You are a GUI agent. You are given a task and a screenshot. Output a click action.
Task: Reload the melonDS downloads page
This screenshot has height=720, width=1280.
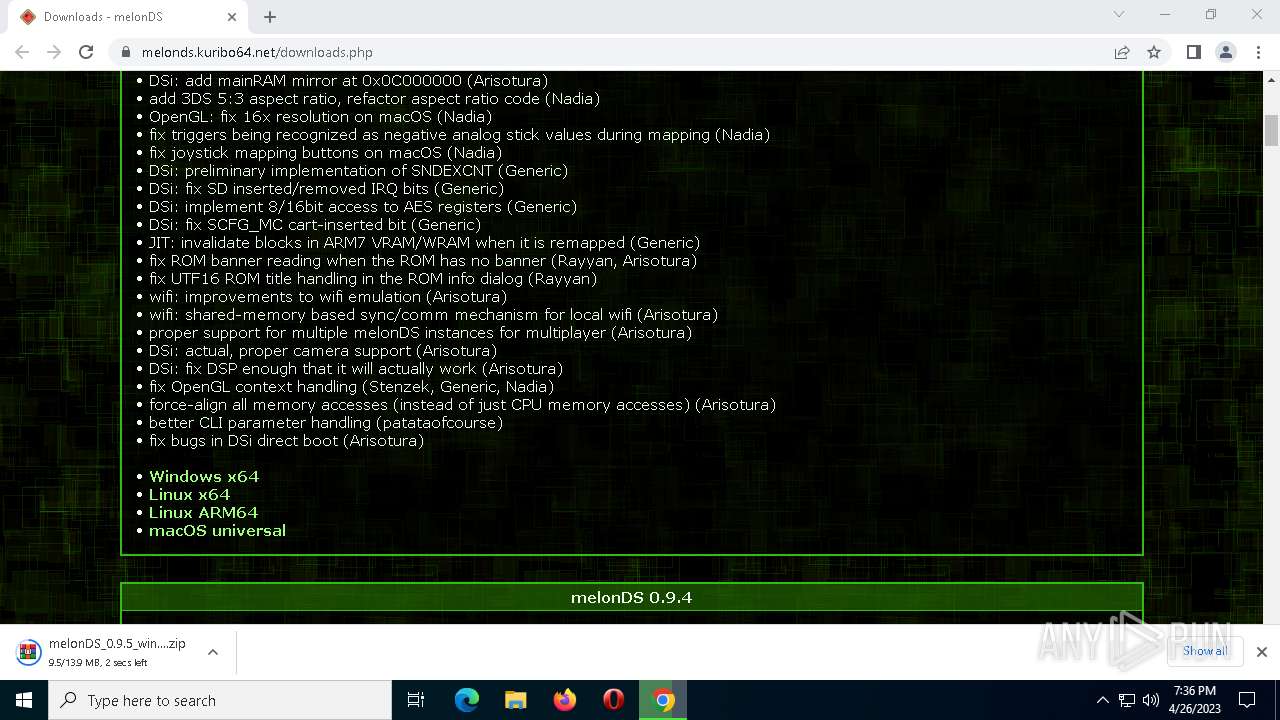coord(86,52)
